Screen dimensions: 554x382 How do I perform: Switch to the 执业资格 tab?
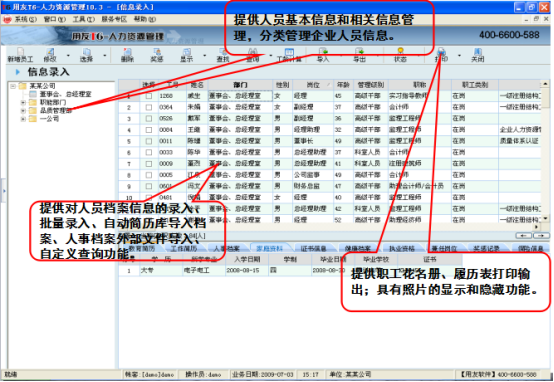[x=401, y=248]
